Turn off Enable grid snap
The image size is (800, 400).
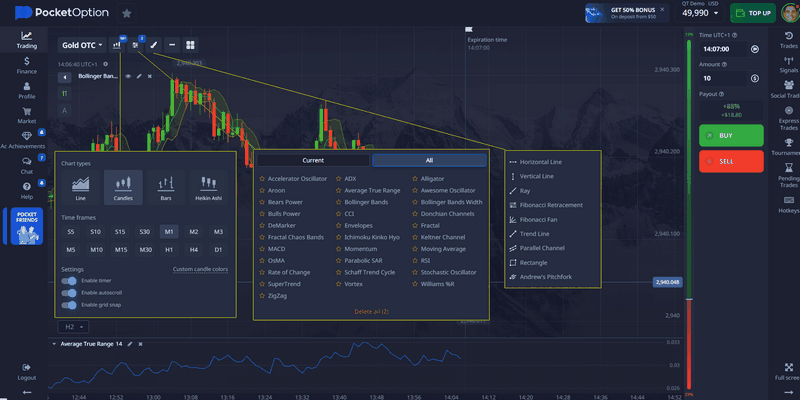pos(69,306)
